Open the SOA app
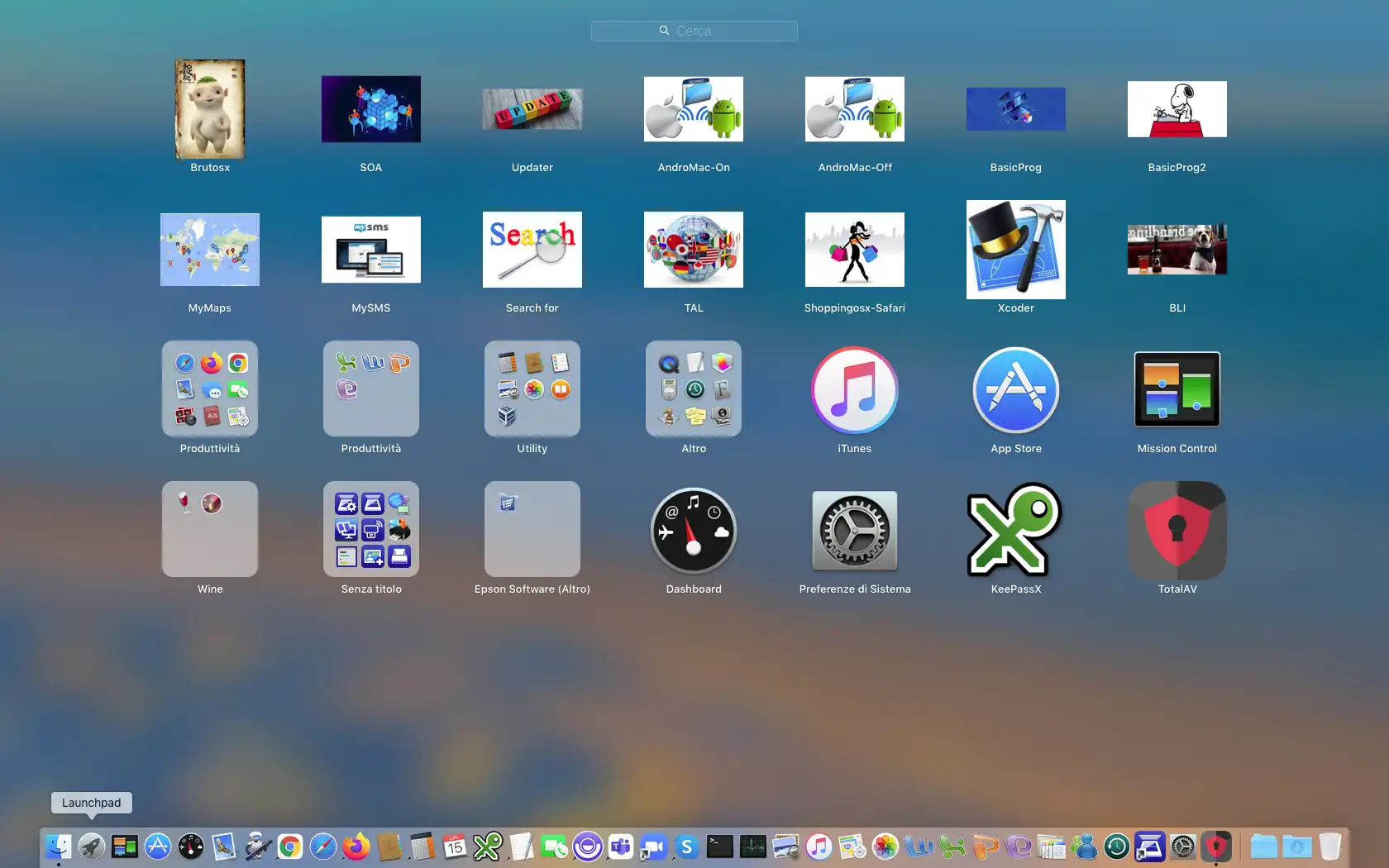This screenshot has height=868, width=1389. tap(371, 109)
